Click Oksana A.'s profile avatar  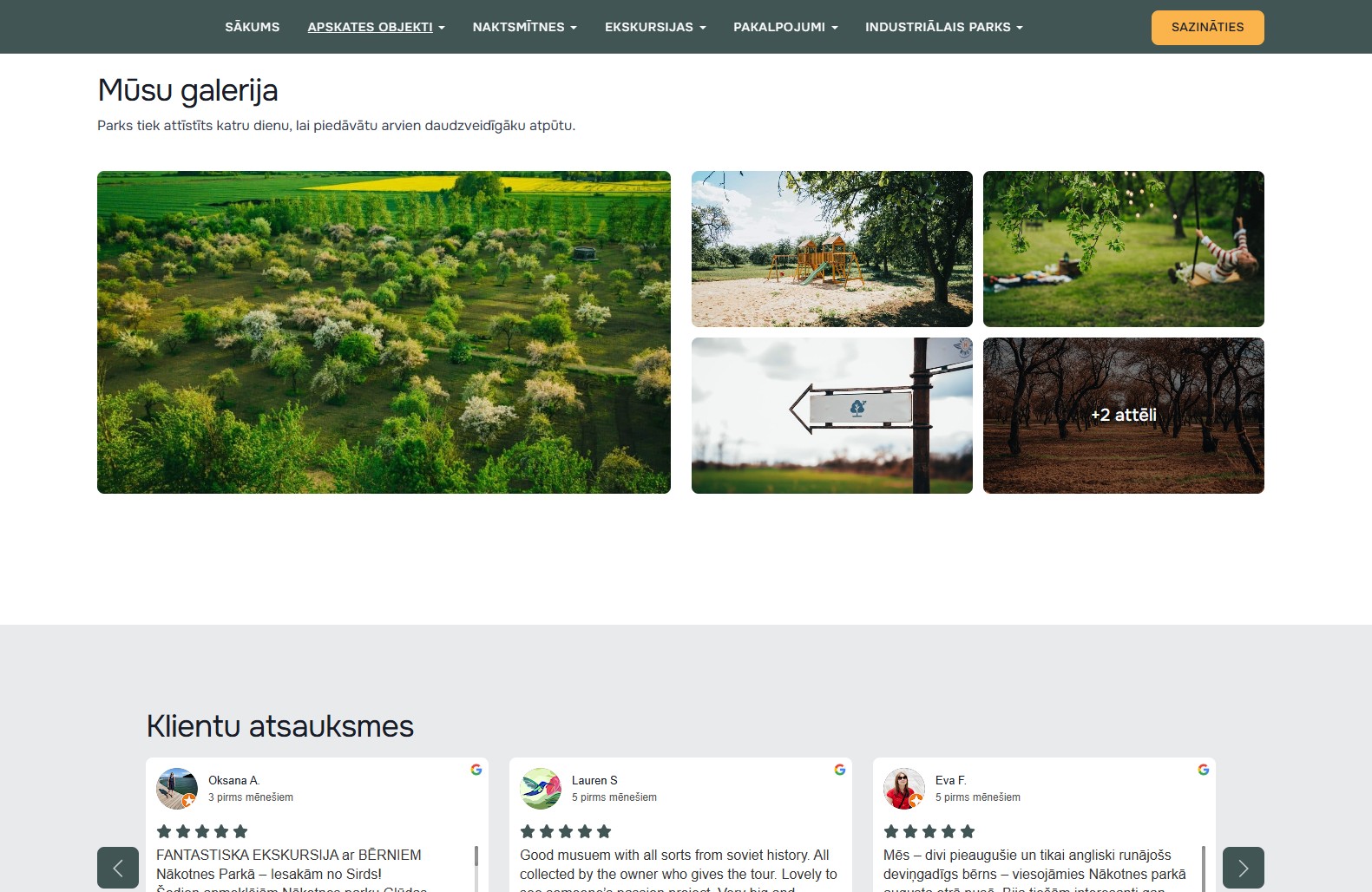pos(177,789)
